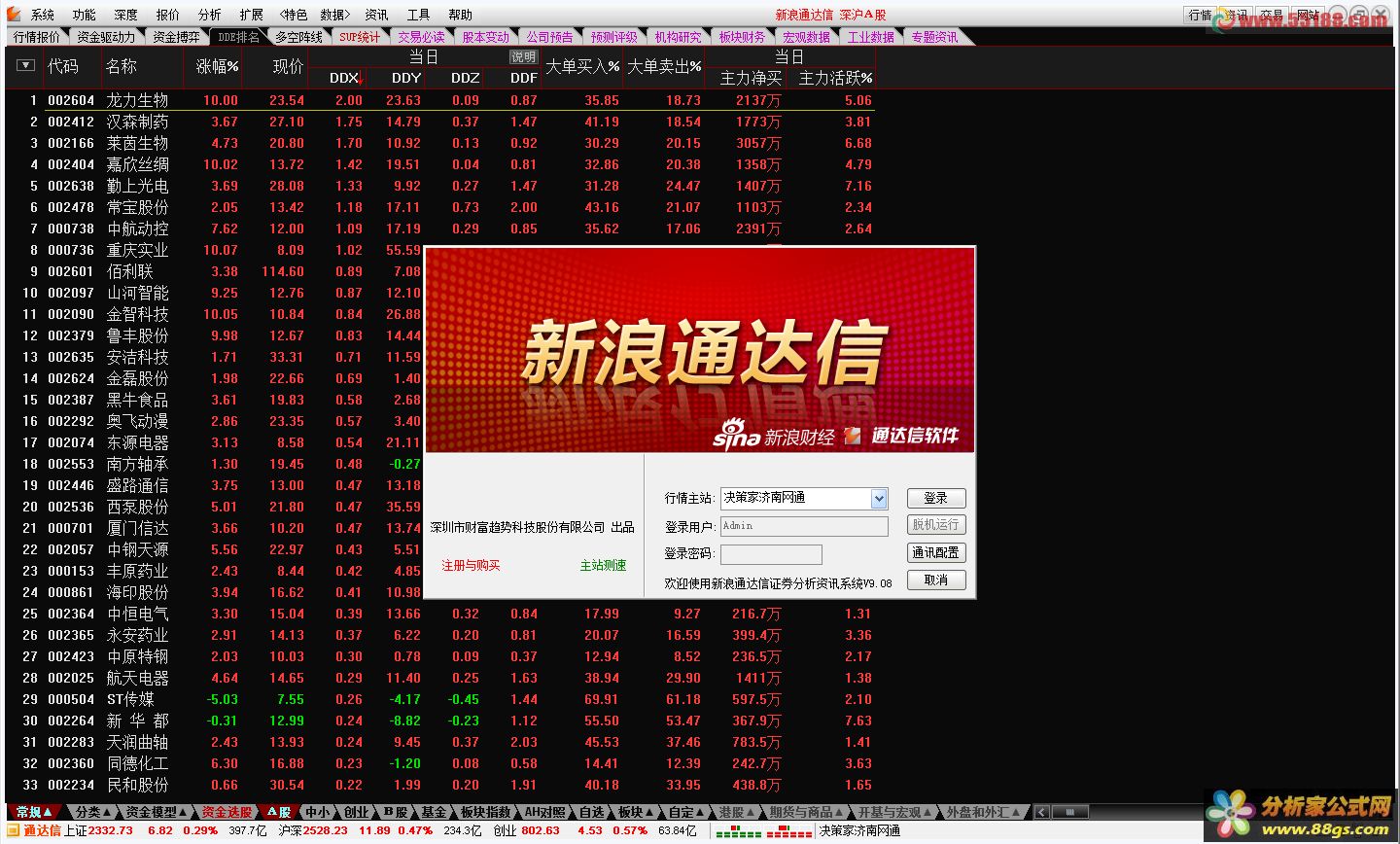Open the 资讯 menu in the menu bar
Image resolution: width=1400 pixels, height=844 pixels.
tap(377, 15)
